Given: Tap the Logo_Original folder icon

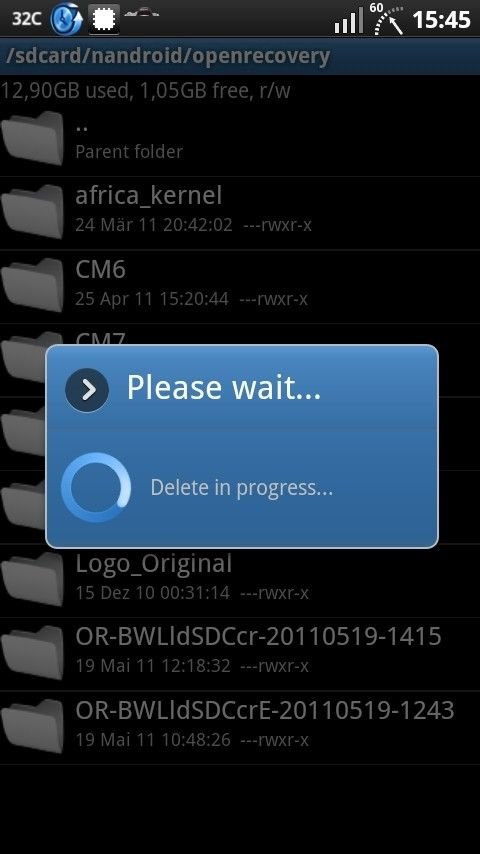Looking at the screenshot, I should tap(33, 579).
